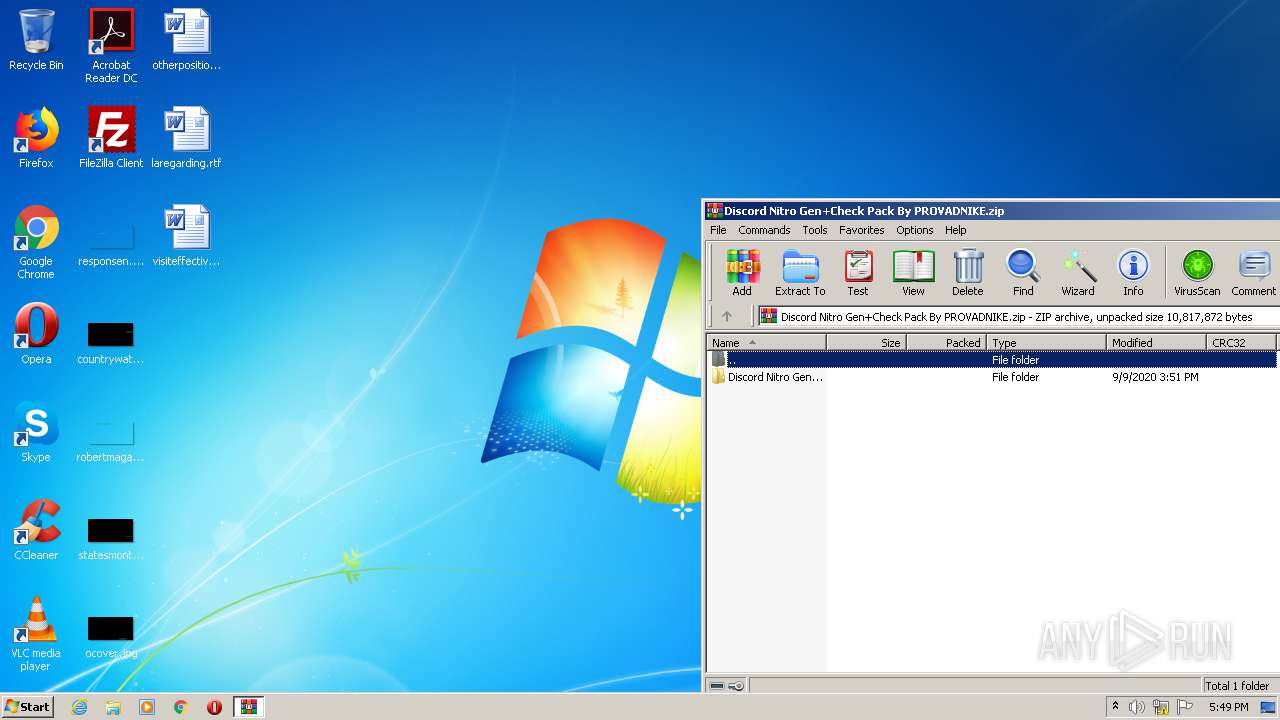
Task: Select the CCleaner desktop shortcut
Action: click(x=36, y=530)
